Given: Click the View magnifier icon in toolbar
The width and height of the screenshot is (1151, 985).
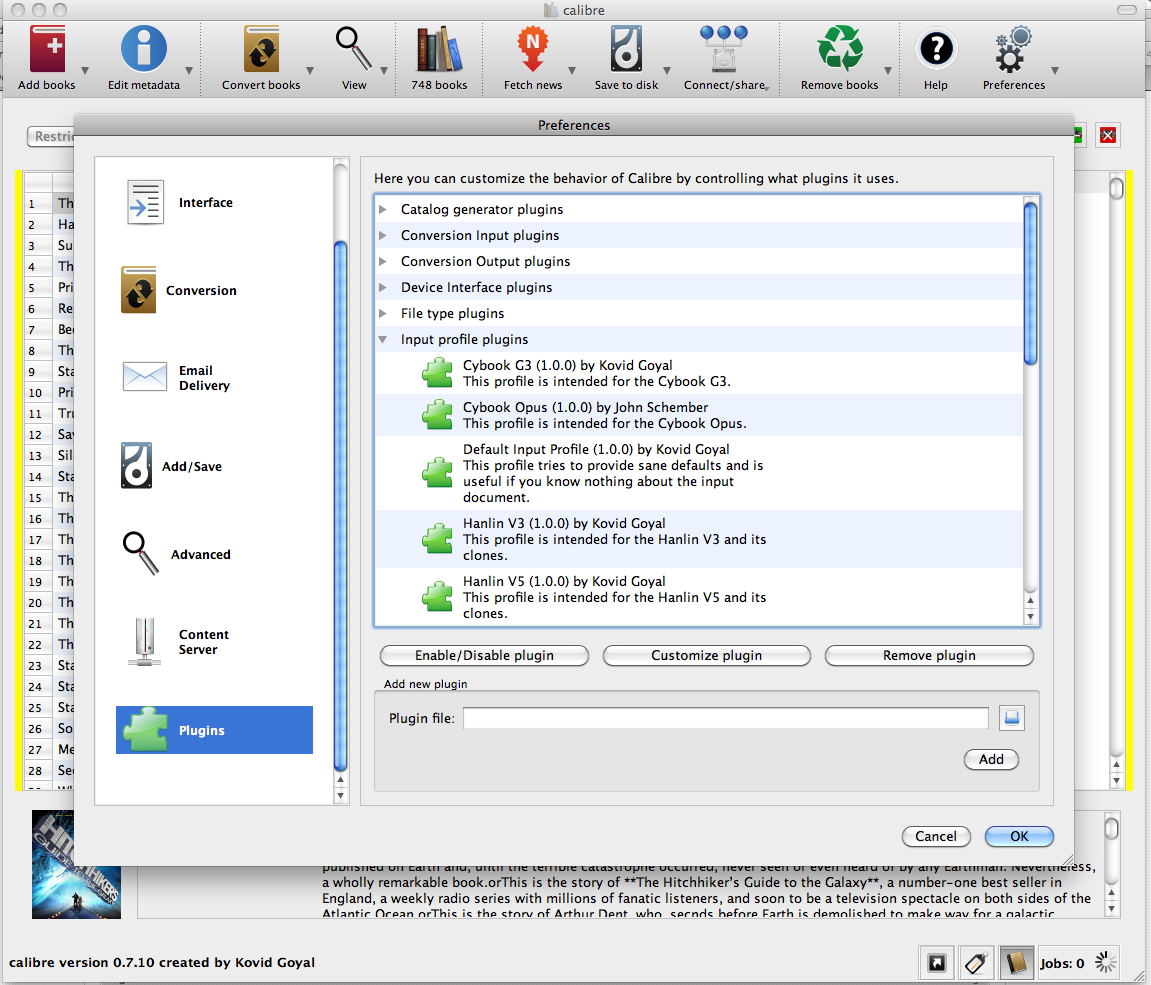Looking at the screenshot, I should coord(354,48).
